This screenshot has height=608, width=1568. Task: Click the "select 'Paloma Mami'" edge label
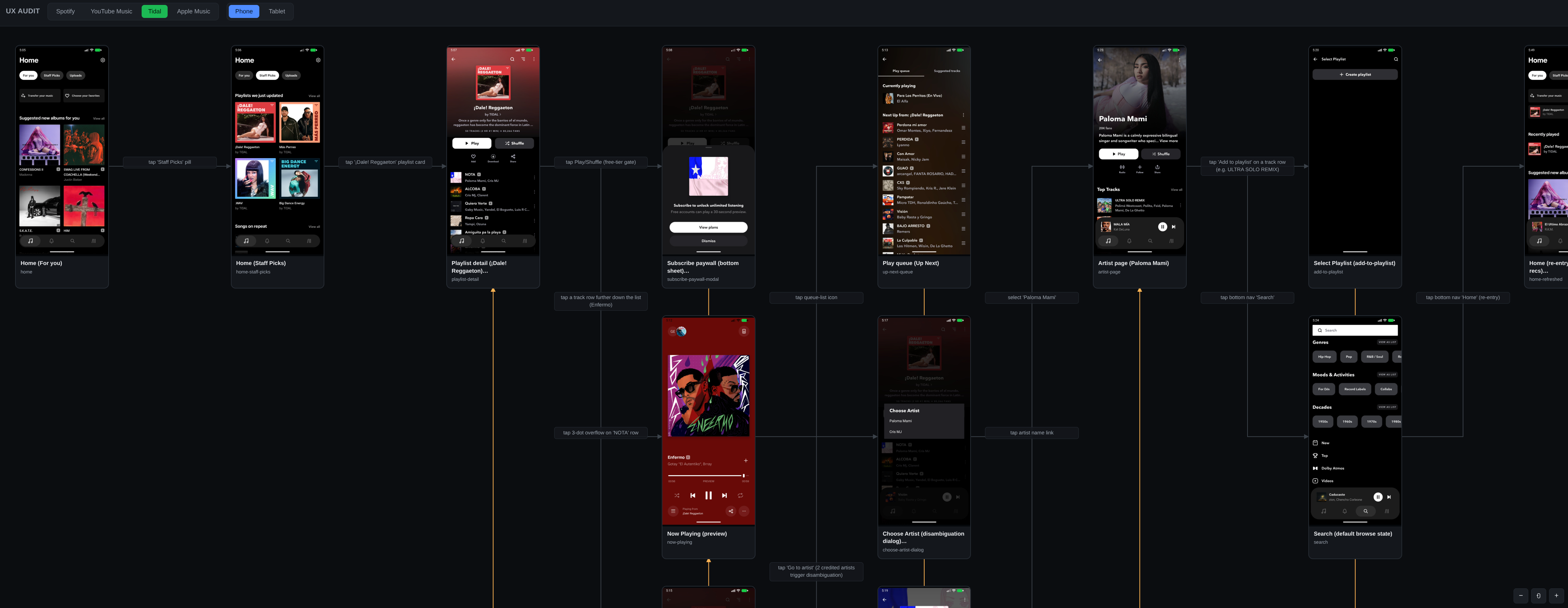pyautogui.click(x=1032, y=298)
